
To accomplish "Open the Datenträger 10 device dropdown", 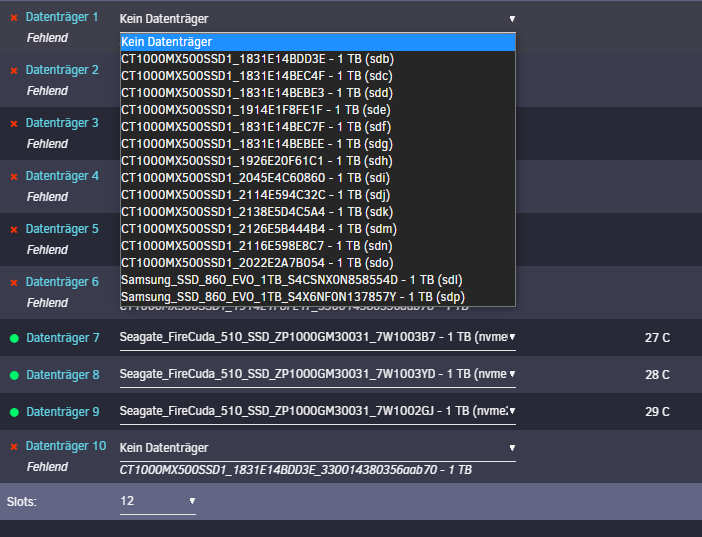I will click(317, 448).
